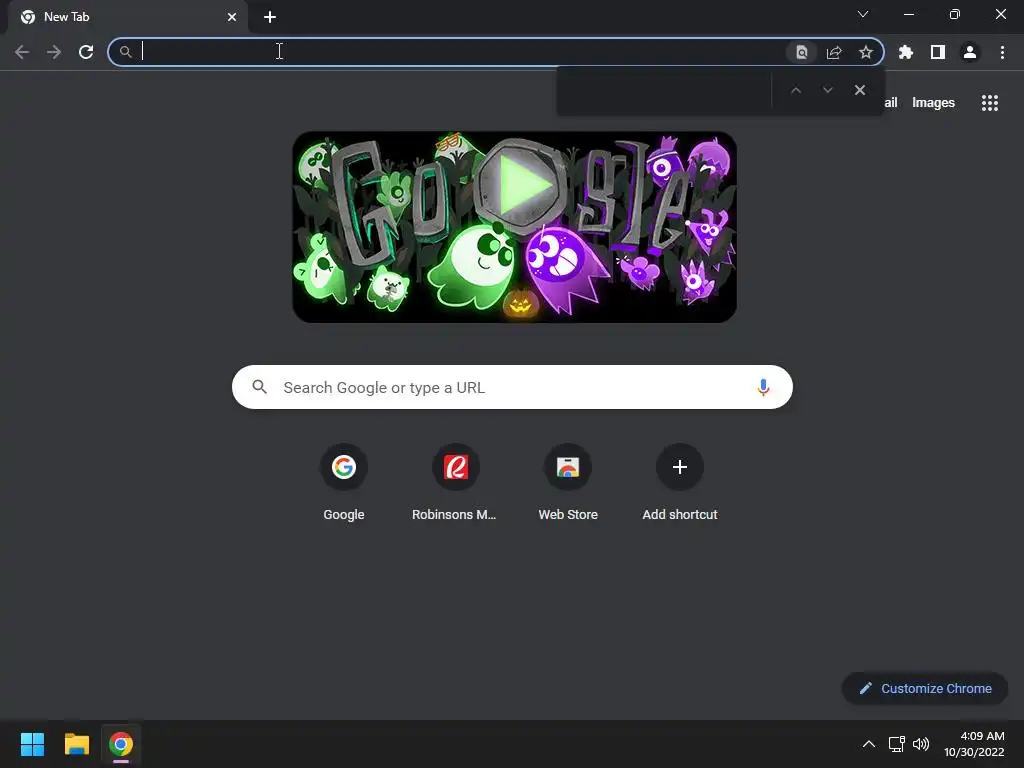Open the Extensions puzzle icon
Image resolution: width=1024 pixels, height=768 pixels.
pos(906,52)
